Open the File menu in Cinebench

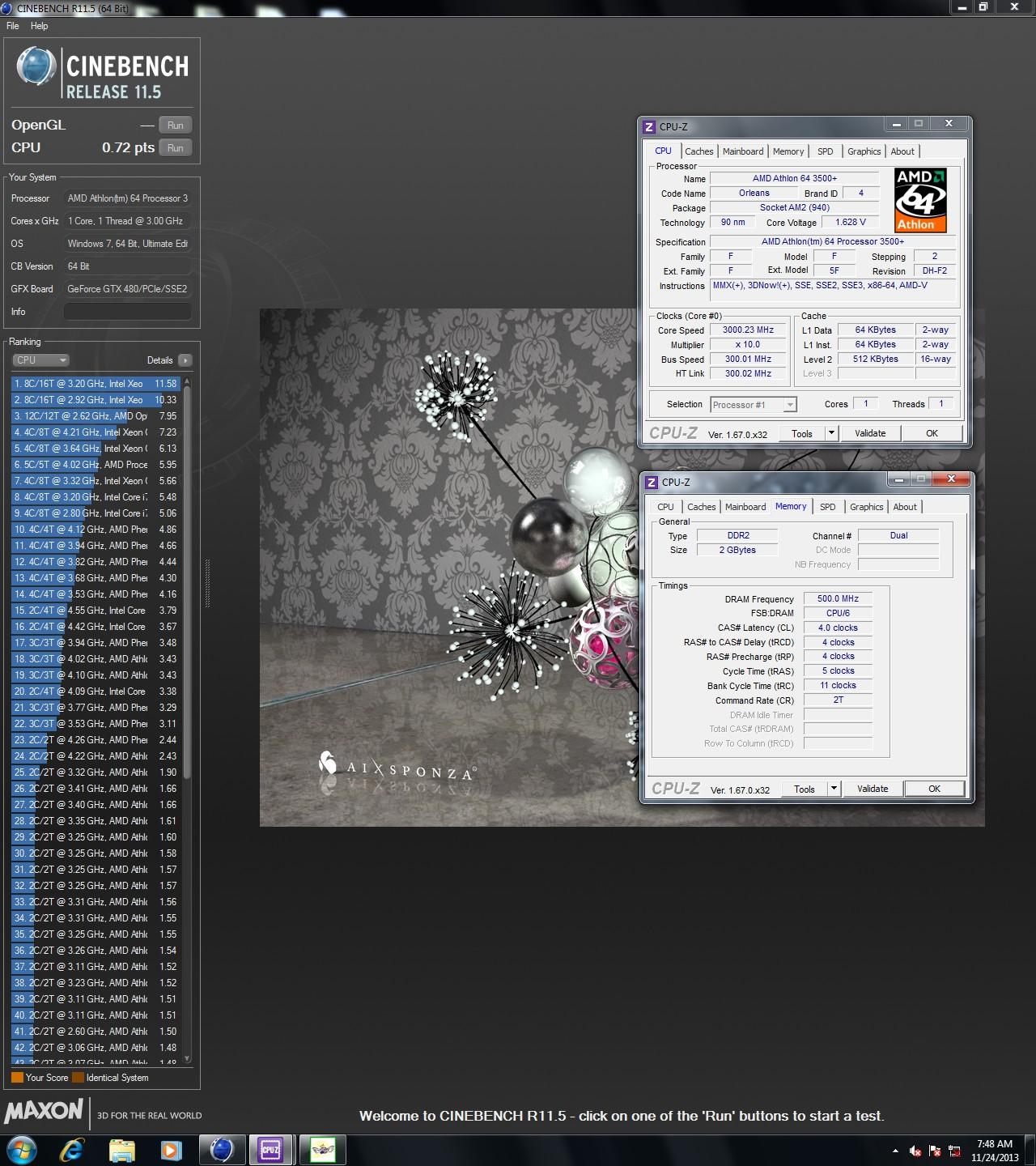coord(13,26)
